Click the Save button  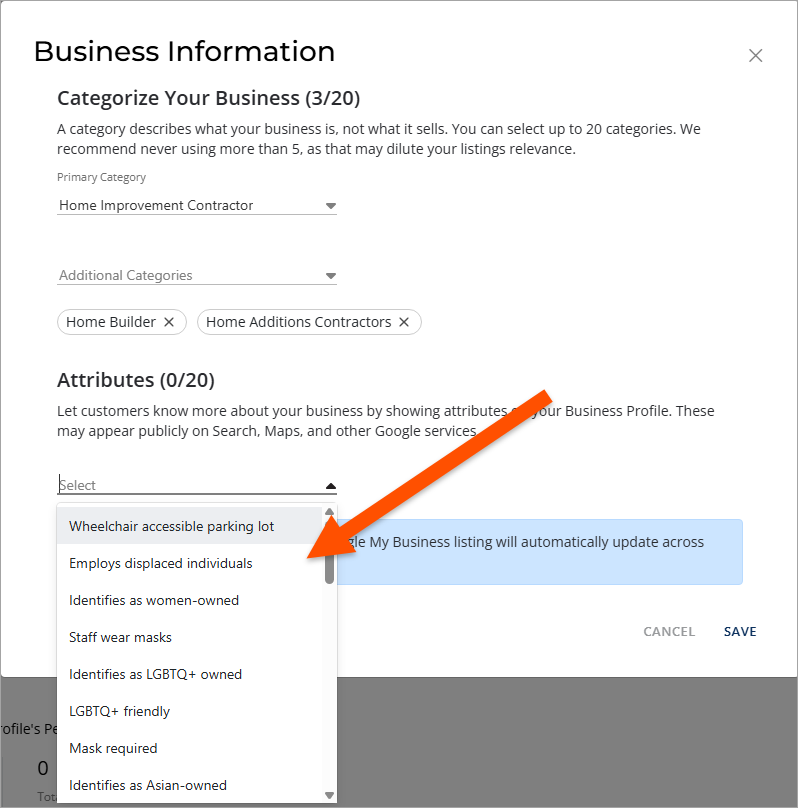click(x=740, y=631)
